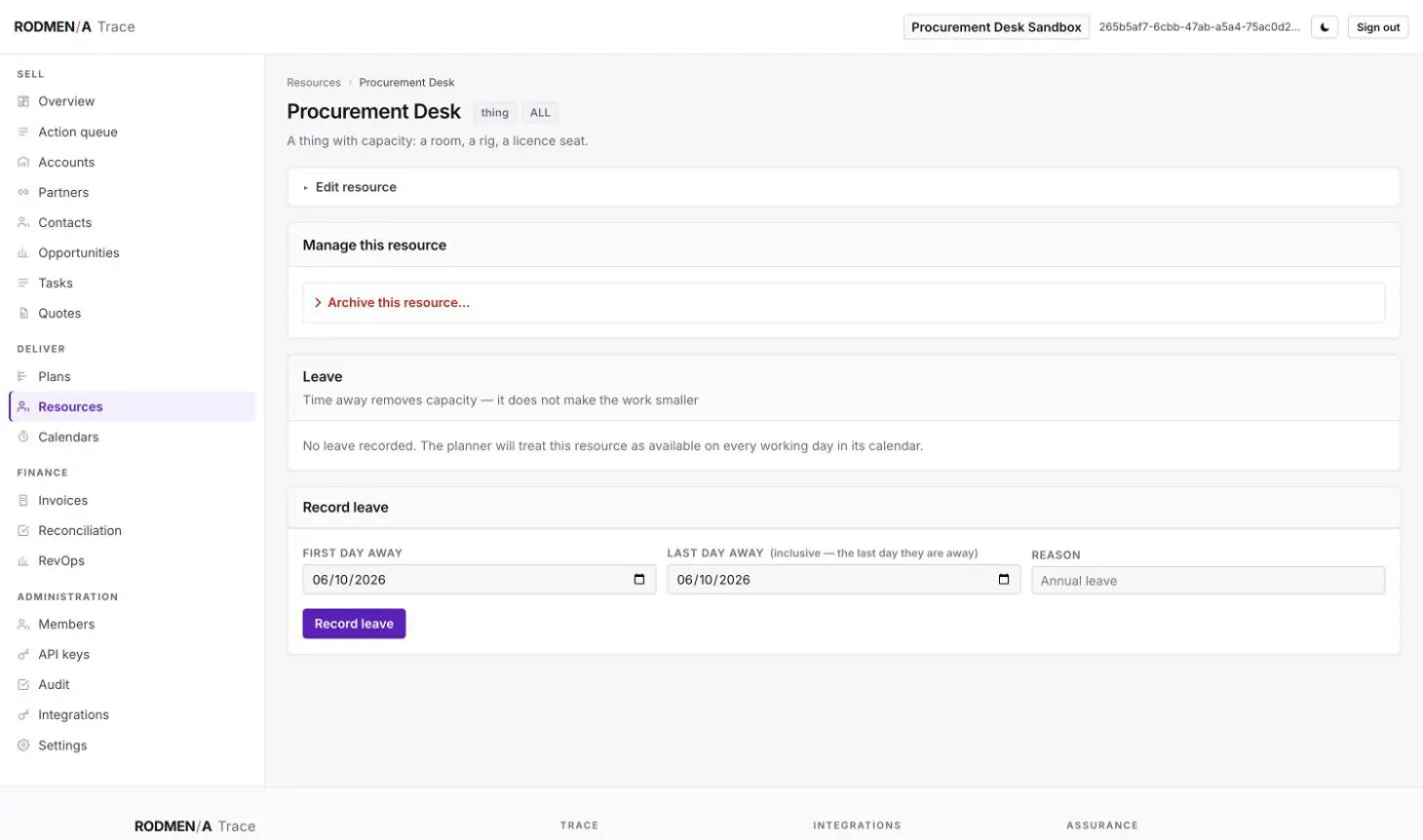The height and width of the screenshot is (840, 1423).
Task: Navigate to Integrations in sidebar
Action: [x=133, y=714]
